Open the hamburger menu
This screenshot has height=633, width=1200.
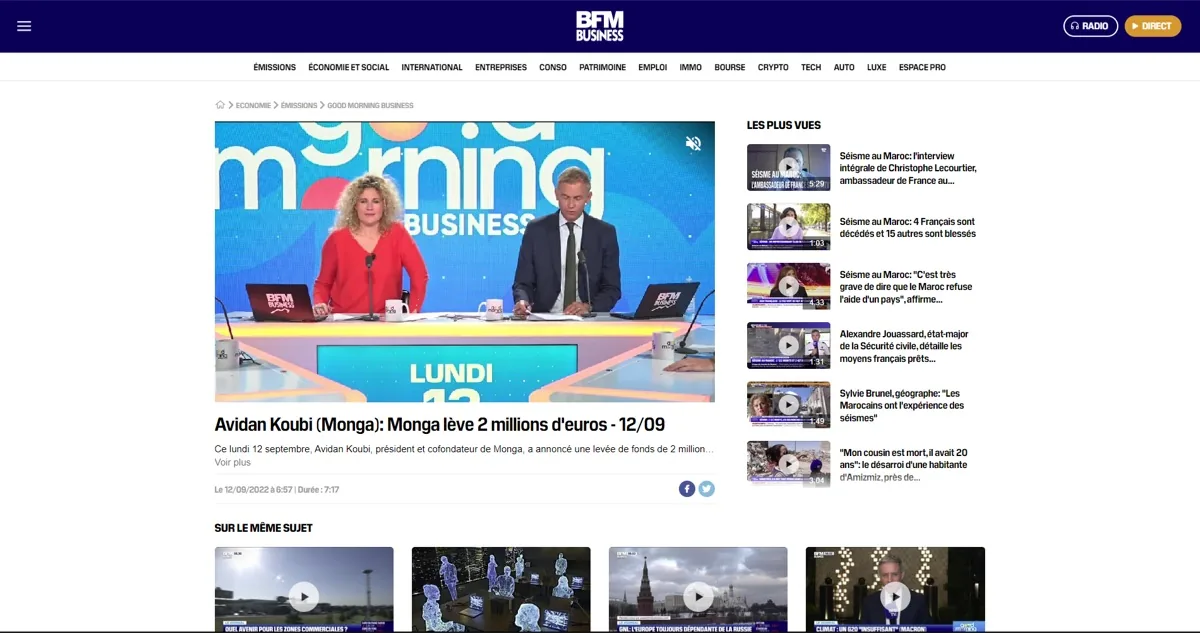(x=24, y=26)
